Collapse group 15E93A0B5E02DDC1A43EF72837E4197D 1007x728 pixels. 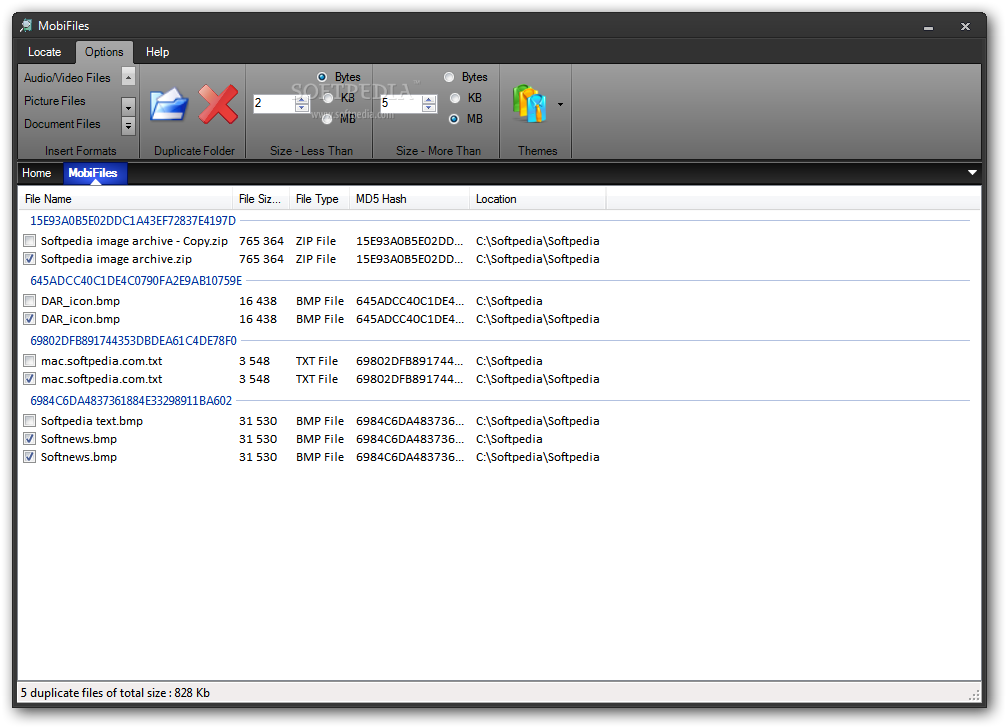(133, 221)
